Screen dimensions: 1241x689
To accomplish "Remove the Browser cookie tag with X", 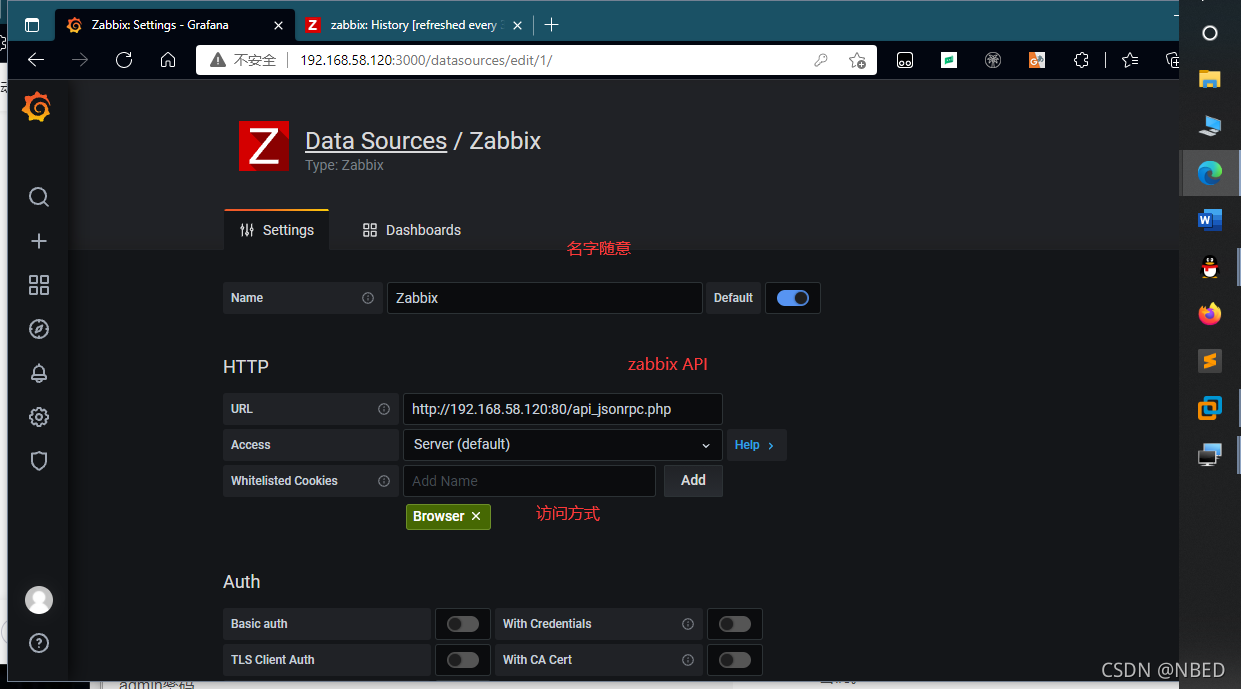I will [x=476, y=516].
